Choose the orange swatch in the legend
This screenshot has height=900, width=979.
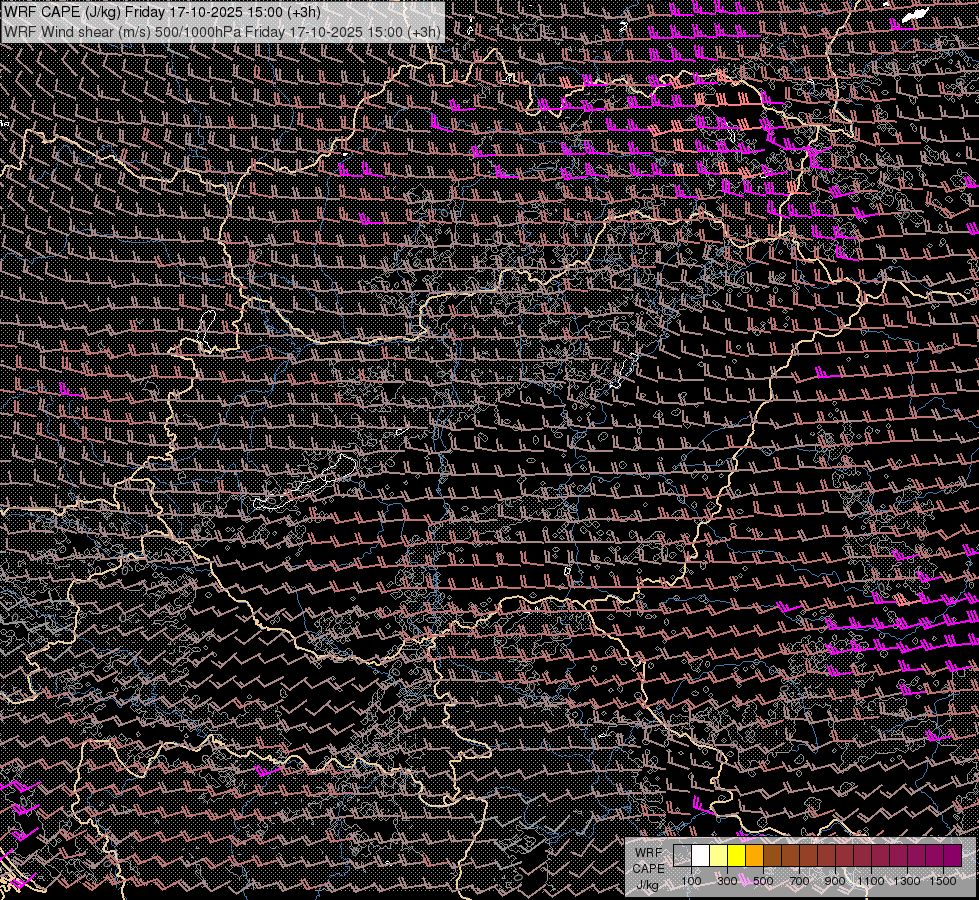(x=754, y=856)
